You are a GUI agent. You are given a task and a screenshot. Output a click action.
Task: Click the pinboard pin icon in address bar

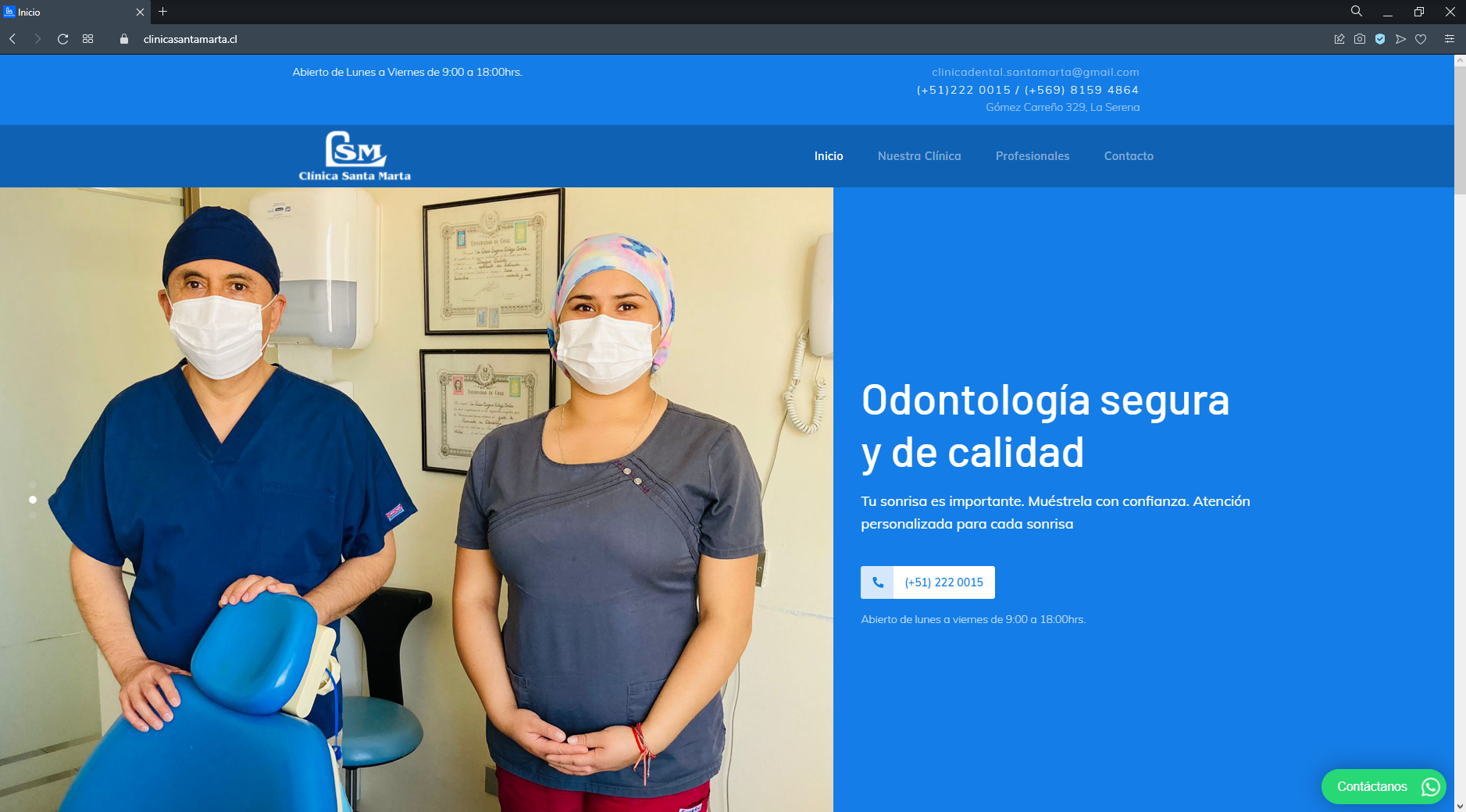click(1339, 39)
